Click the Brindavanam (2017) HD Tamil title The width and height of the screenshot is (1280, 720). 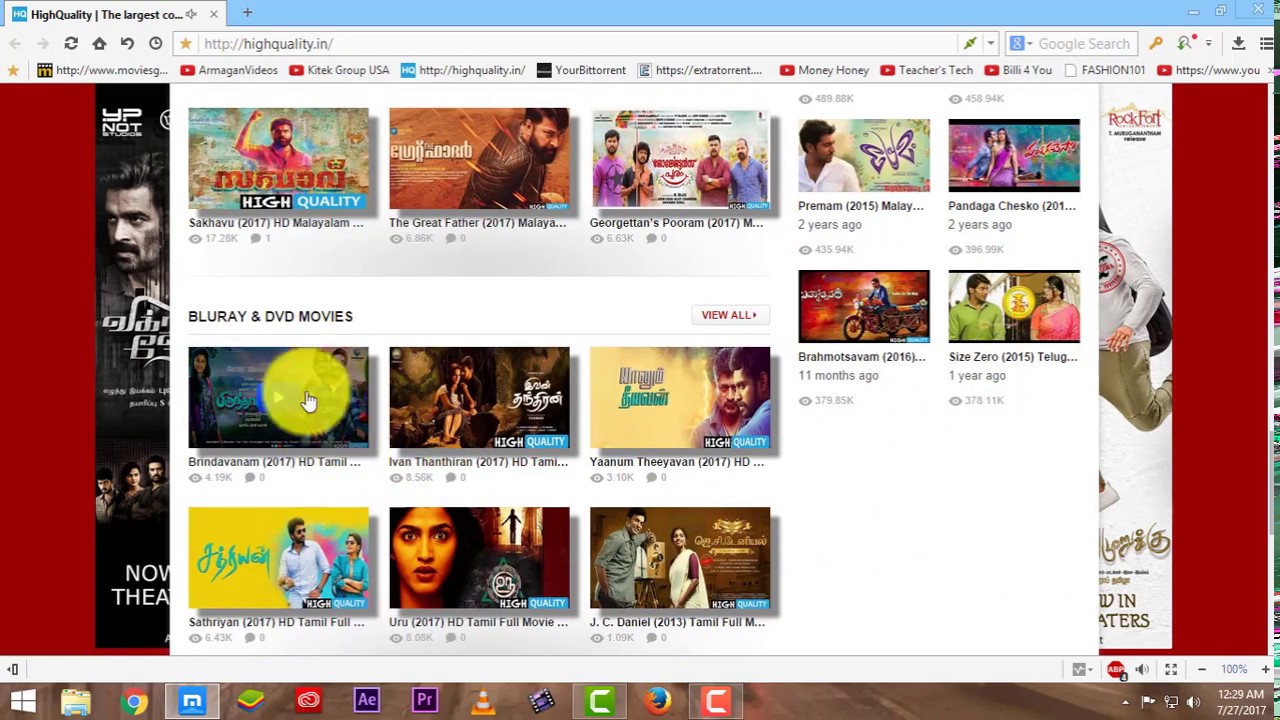[274, 462]
